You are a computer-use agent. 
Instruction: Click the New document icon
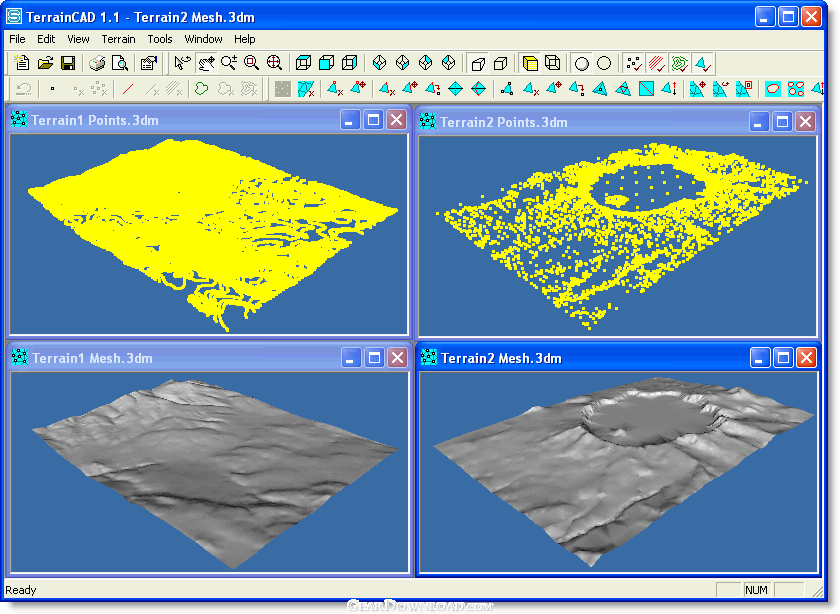[22, 63]
